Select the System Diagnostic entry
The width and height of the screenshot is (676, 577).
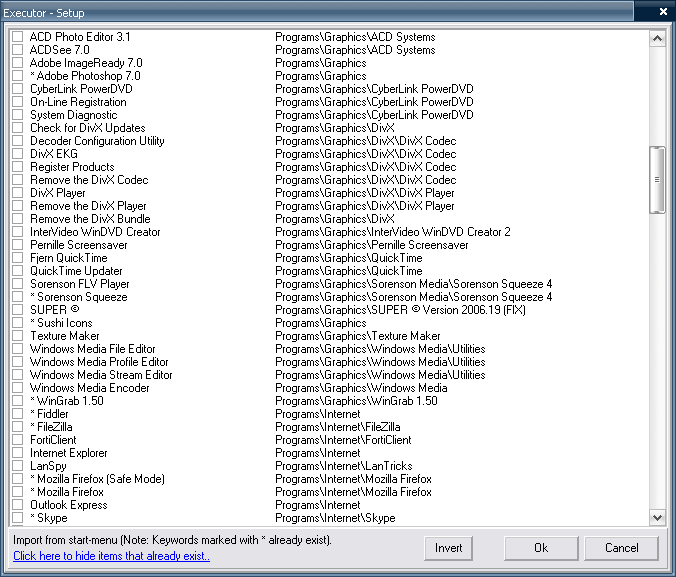click(73, 115)
